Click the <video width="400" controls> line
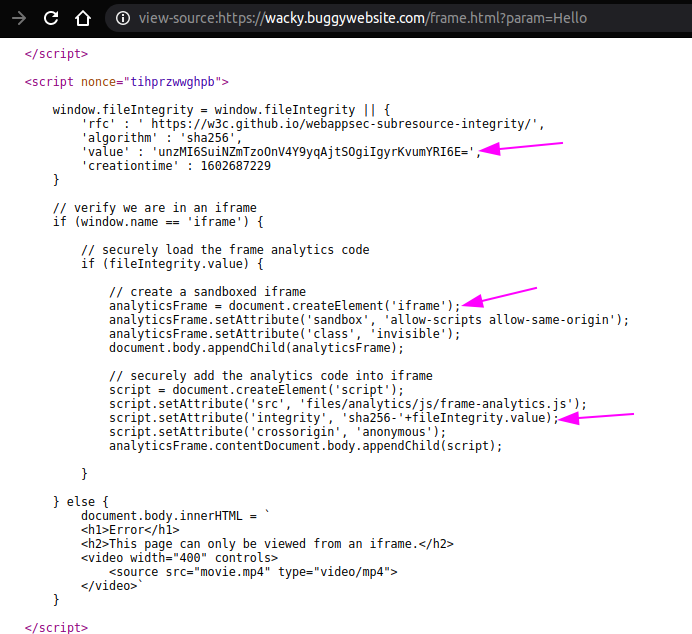The image size is (692, 634). click(x=179, y=559)
